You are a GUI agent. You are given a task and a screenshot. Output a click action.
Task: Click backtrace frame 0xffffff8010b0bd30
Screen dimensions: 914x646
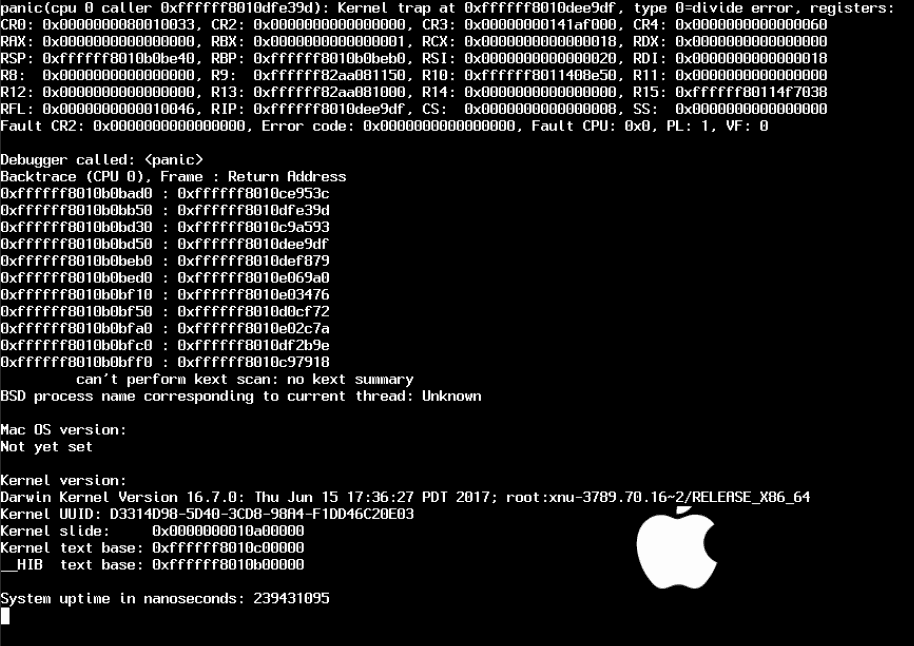click(76, 227)
